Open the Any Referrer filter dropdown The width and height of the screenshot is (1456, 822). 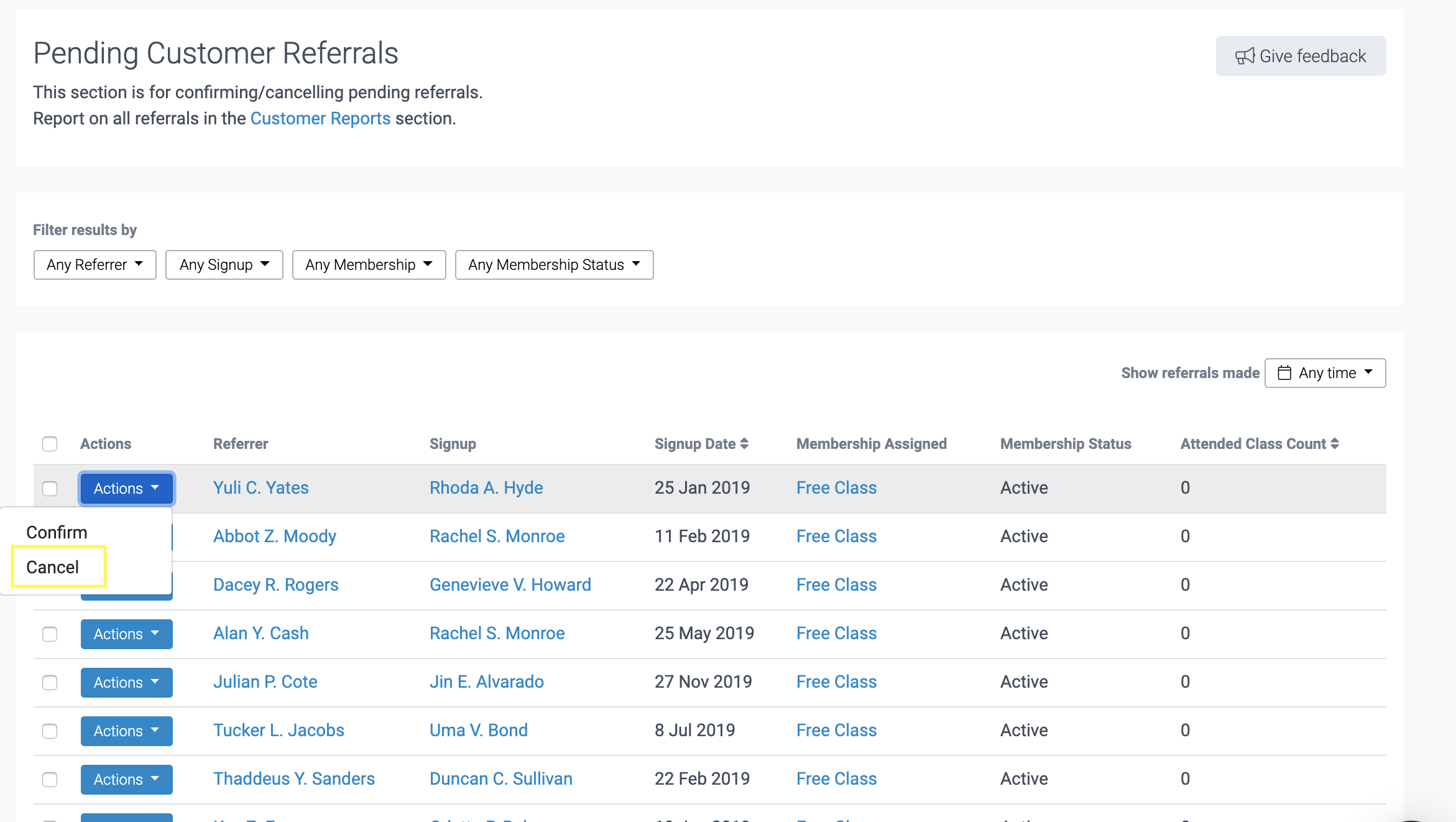[94, 265]
